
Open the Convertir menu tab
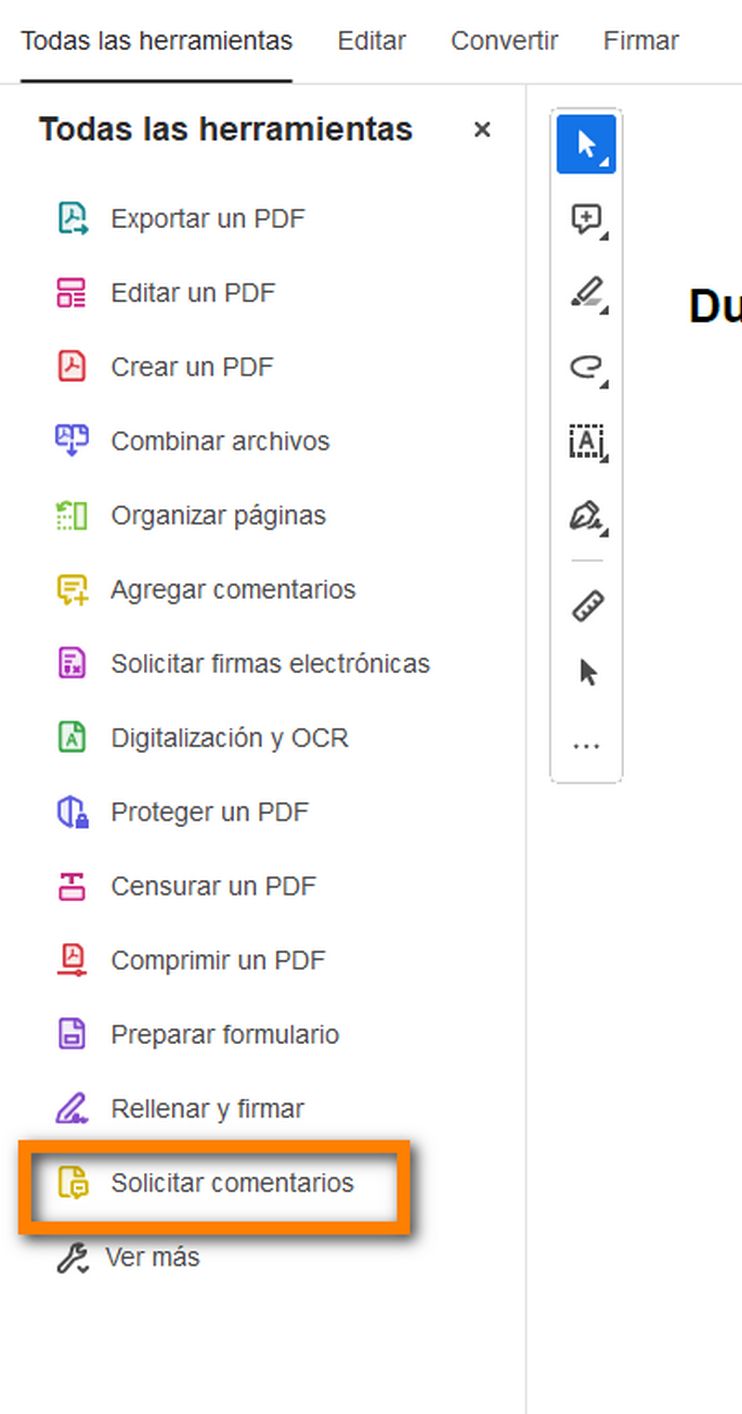click(504, 40)
